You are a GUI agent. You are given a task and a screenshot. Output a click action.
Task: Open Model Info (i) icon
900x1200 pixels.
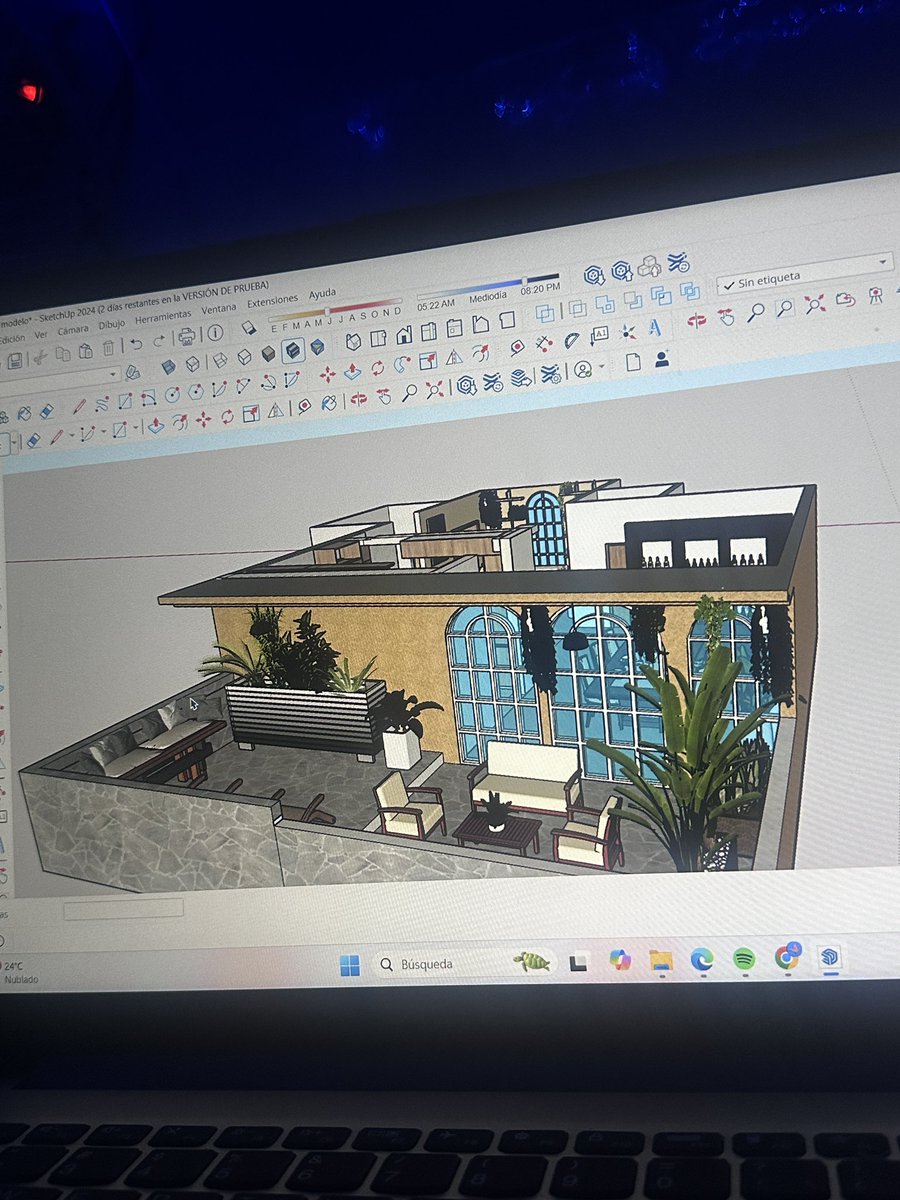point(215,332)
